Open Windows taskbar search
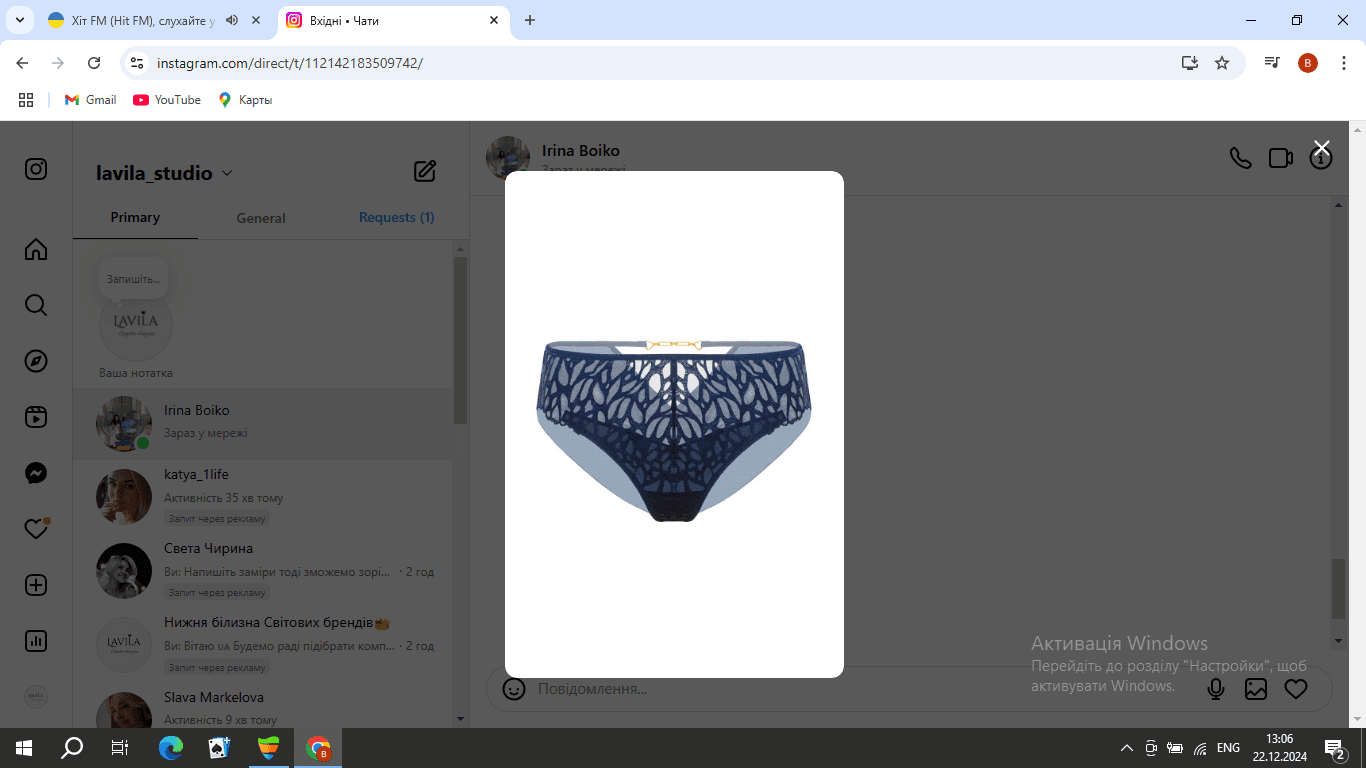 (x=72, y=748)
